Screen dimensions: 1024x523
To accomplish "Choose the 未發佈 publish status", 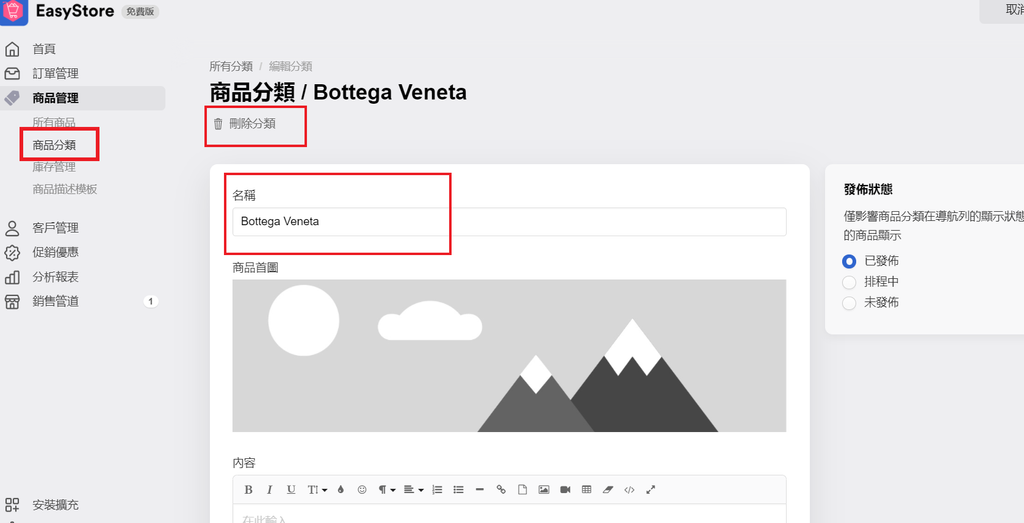I will 849,303.
